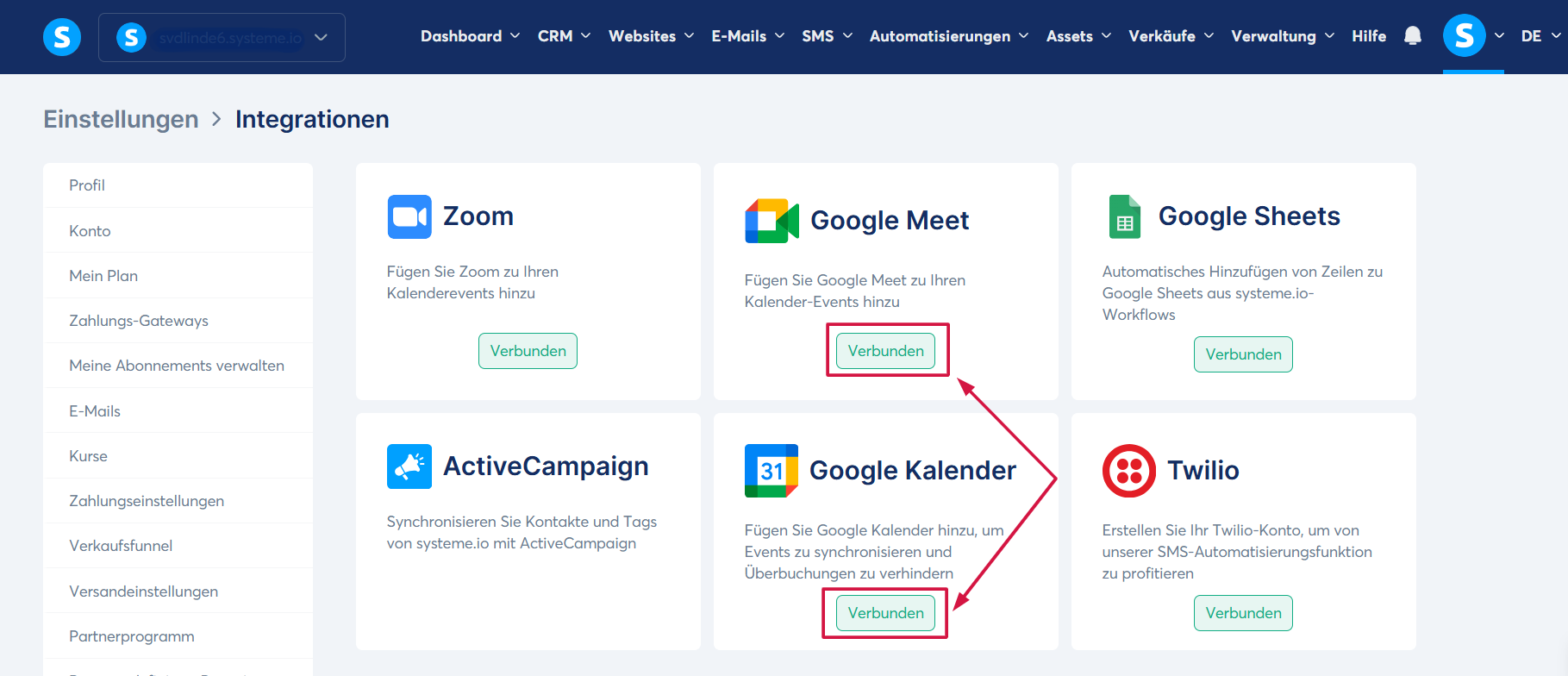Expand the Websites menu
Screen dimensions: 1568x676
coord(651,36)
